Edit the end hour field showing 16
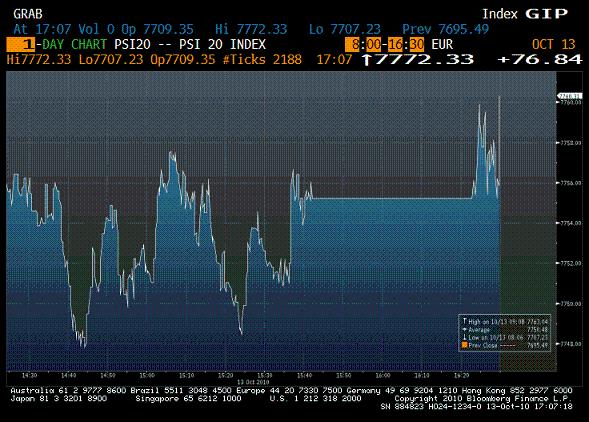 (395, 45)
